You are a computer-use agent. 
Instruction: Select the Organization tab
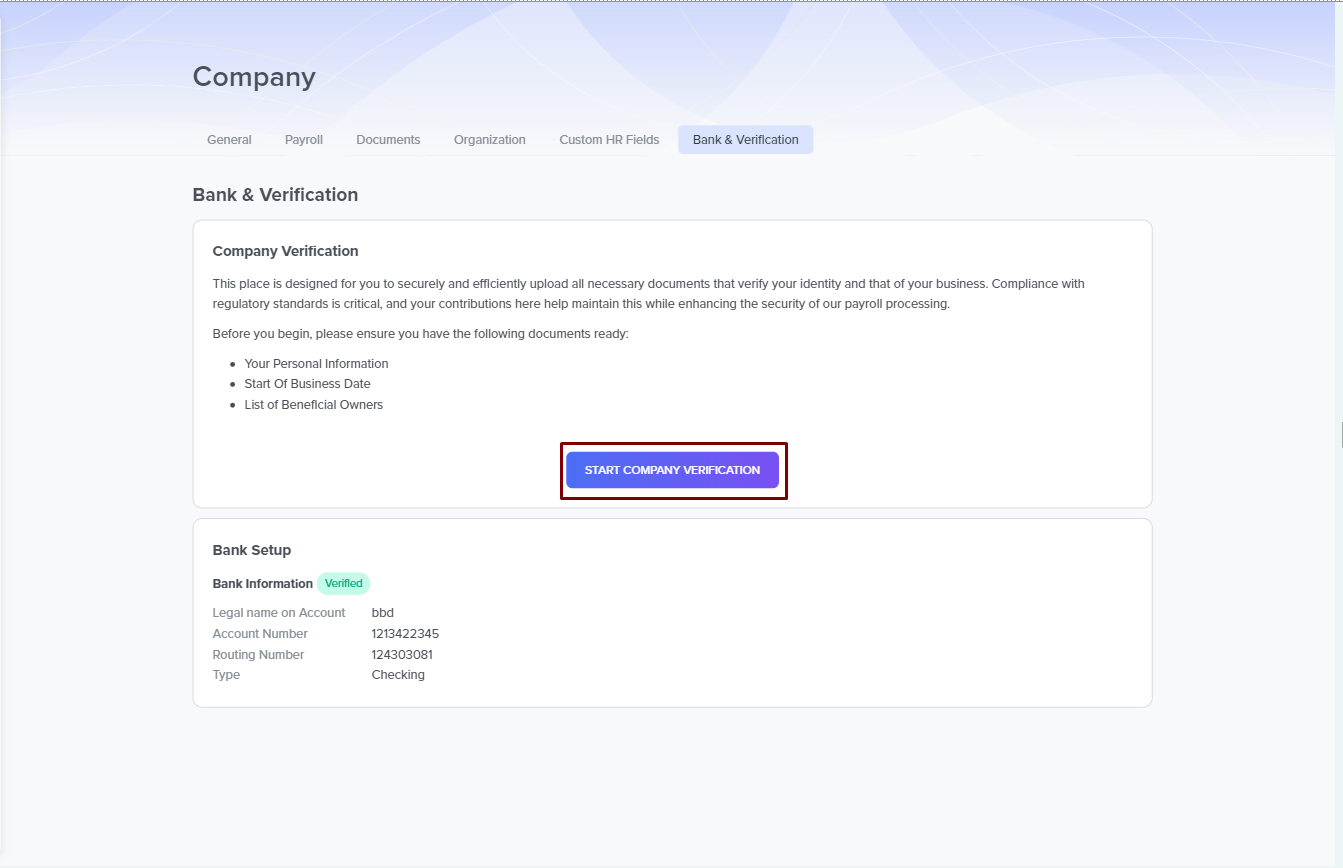[489, 140]
